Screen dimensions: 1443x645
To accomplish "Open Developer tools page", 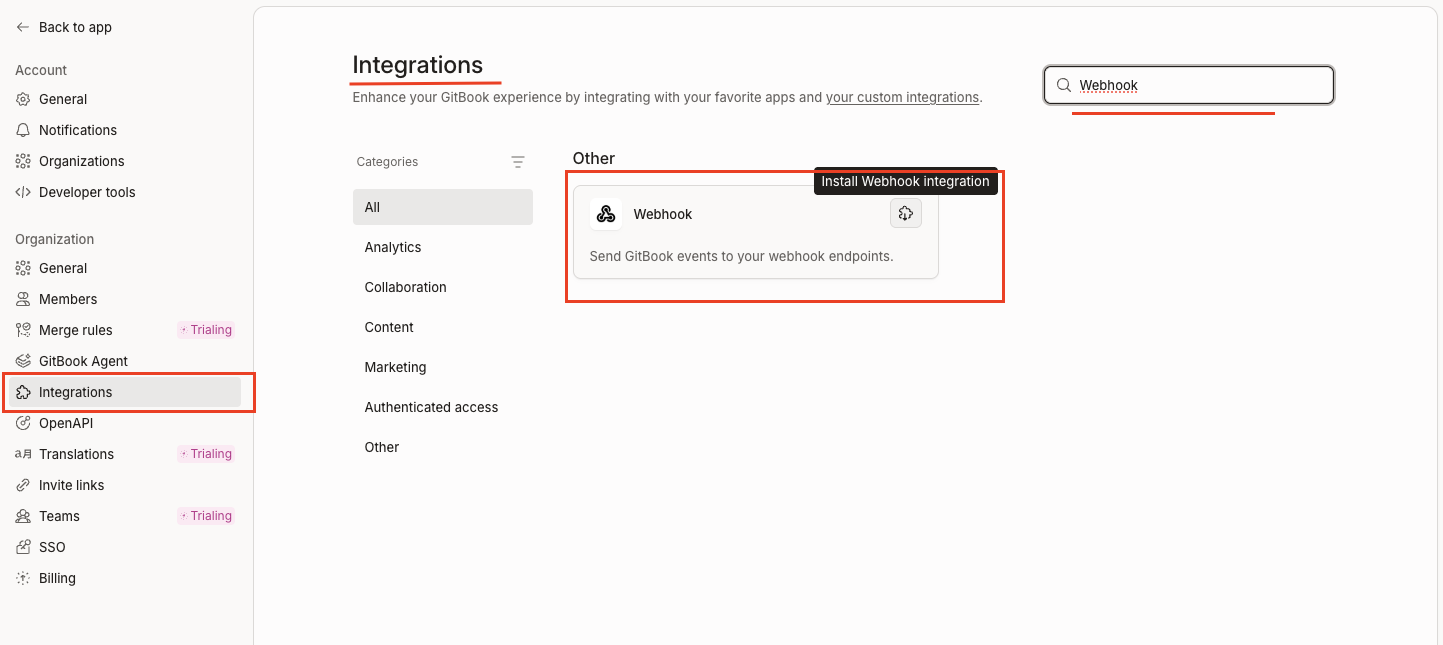I will (x=125, y=192).
